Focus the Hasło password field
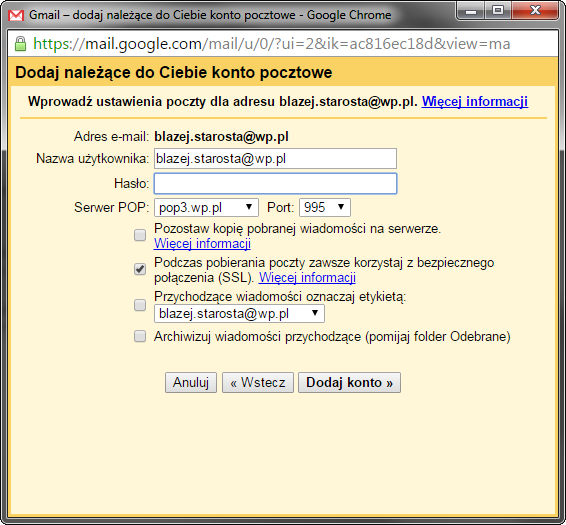Screen dimensions: 566x525 click(275, 183)
